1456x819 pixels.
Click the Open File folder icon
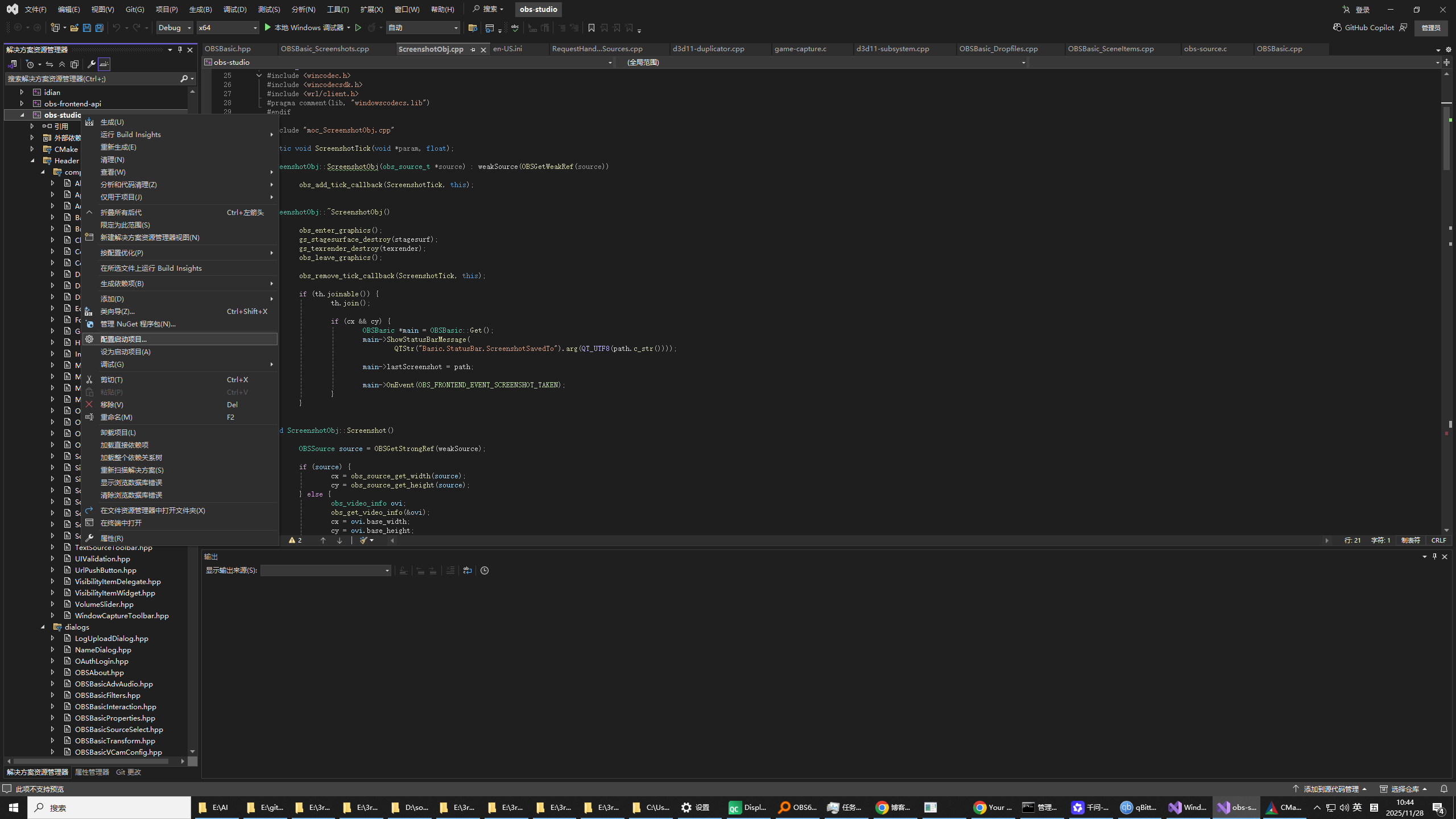point(74,27)
